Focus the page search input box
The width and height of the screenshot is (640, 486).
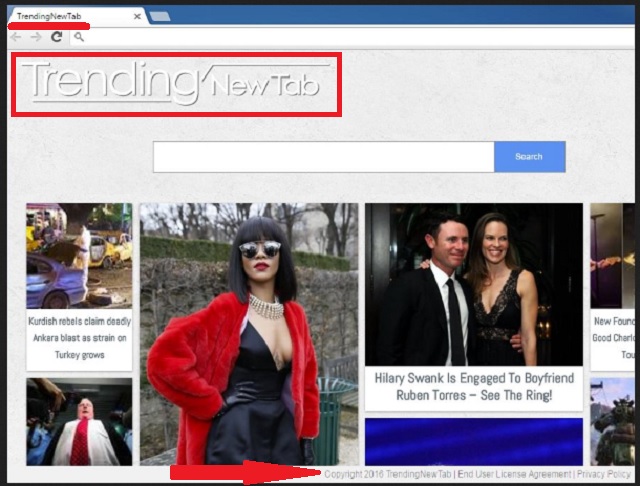(324, 157)
